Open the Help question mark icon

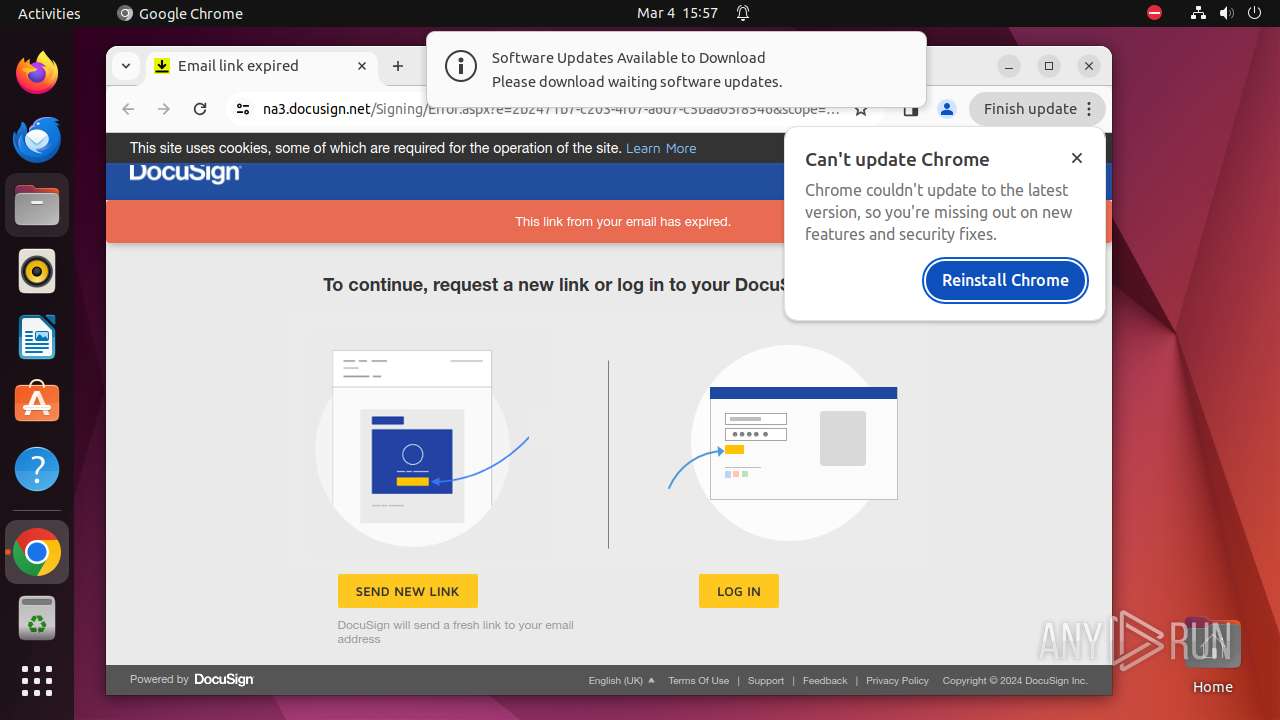coord(37,469)
